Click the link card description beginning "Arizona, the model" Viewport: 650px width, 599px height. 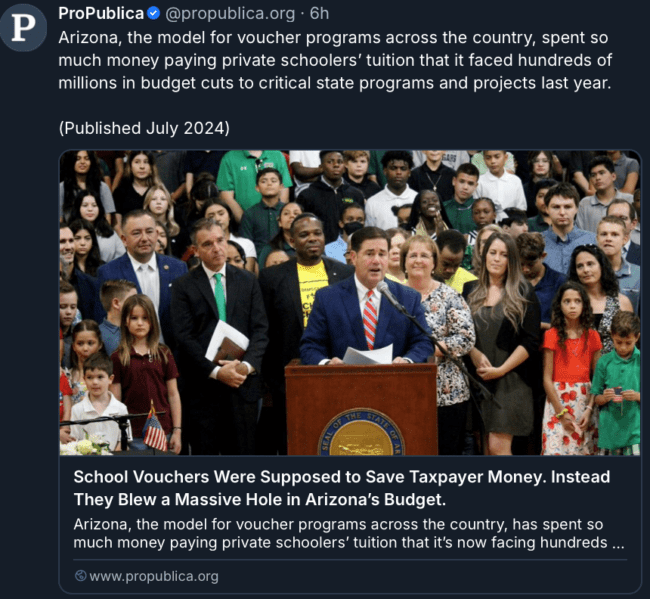(349, 534)
